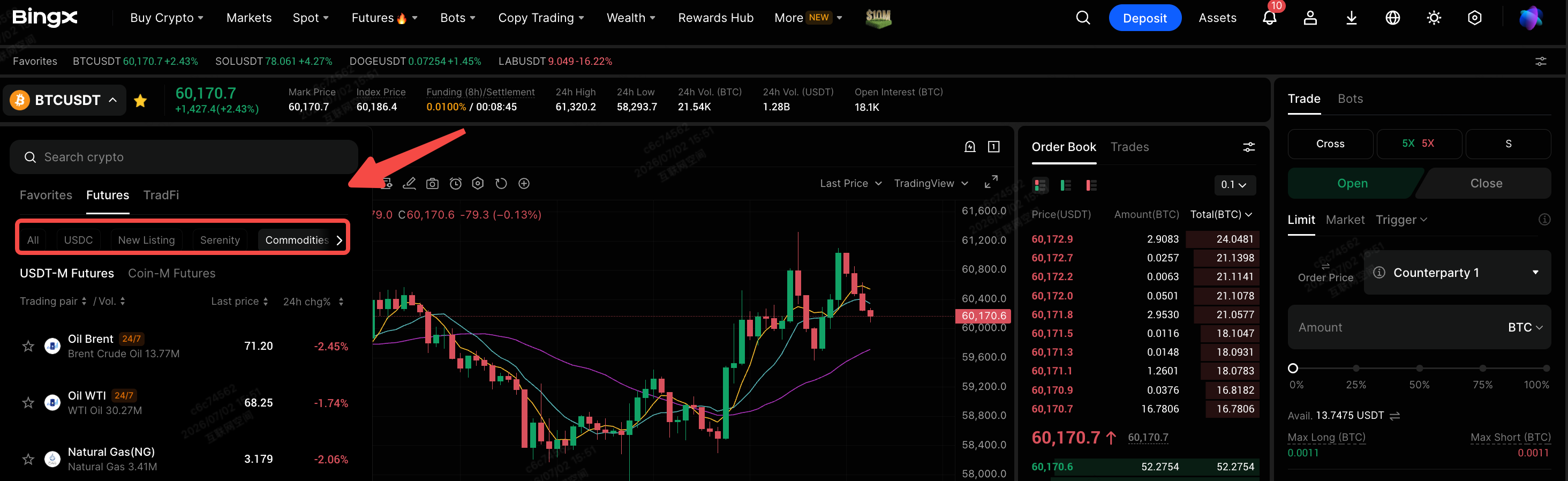Set amount slider to 50% marker
1568x481 pixels.
pyautogui.click(x=1419, y=369)
